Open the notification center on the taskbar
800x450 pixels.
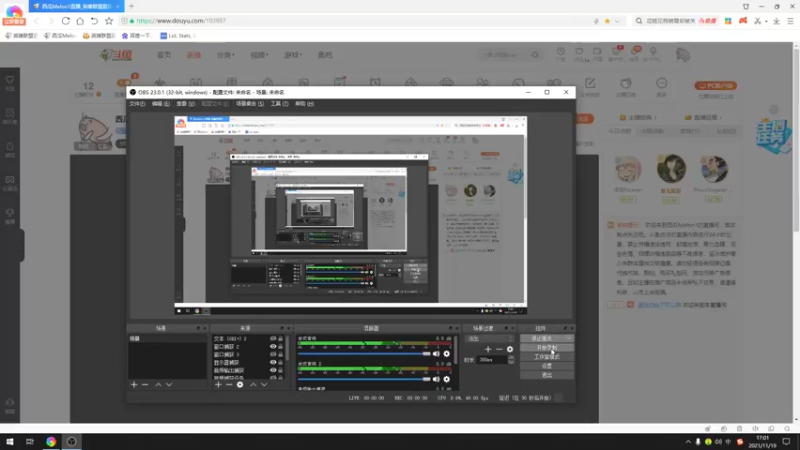786,442
